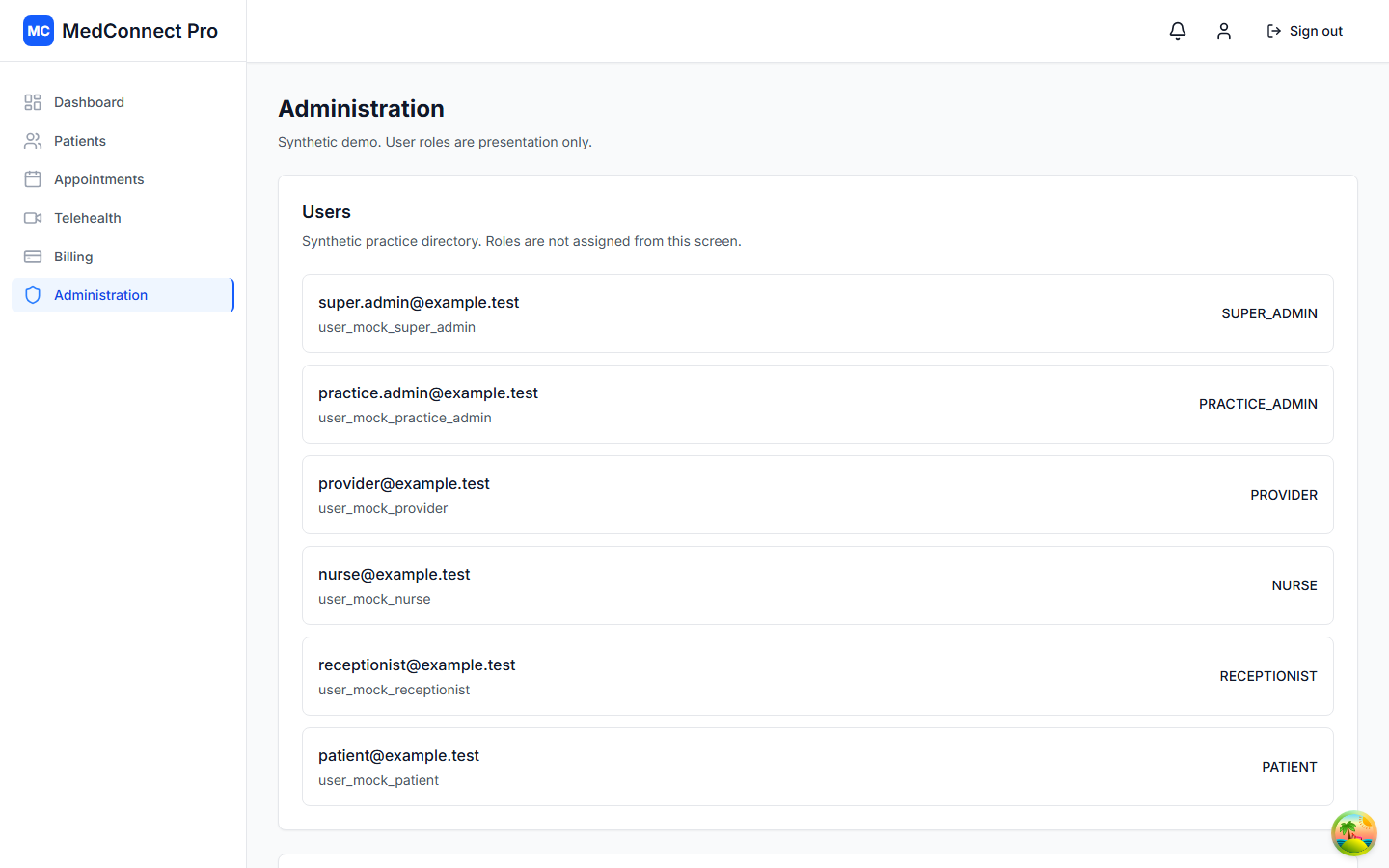Image resolution: width=1389 pixels, height=868 pixels.
Task: Click user_mock_super_admin ID text
Action: (x=396, y=327)
